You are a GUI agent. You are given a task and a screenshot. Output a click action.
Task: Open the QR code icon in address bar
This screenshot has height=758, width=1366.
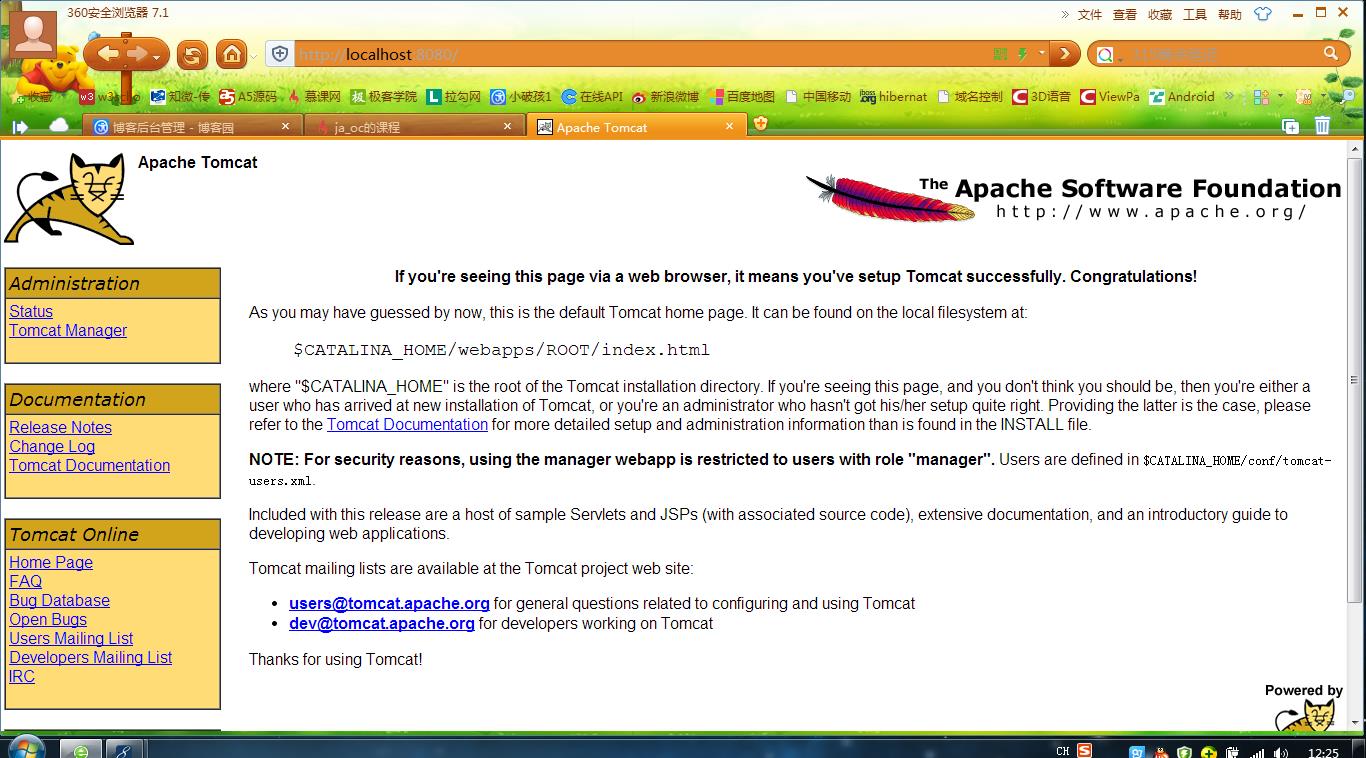point(1001,54)
